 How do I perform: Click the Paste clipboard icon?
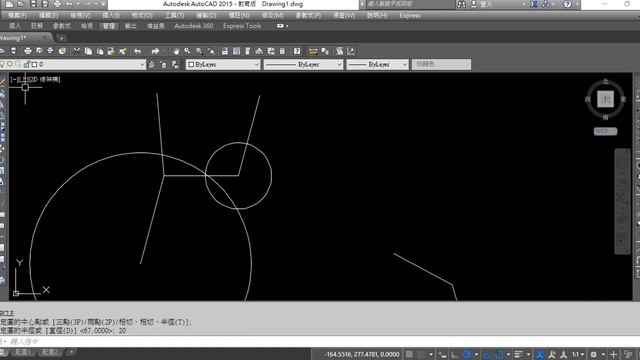pyautogui.click(x=100, y=51)
